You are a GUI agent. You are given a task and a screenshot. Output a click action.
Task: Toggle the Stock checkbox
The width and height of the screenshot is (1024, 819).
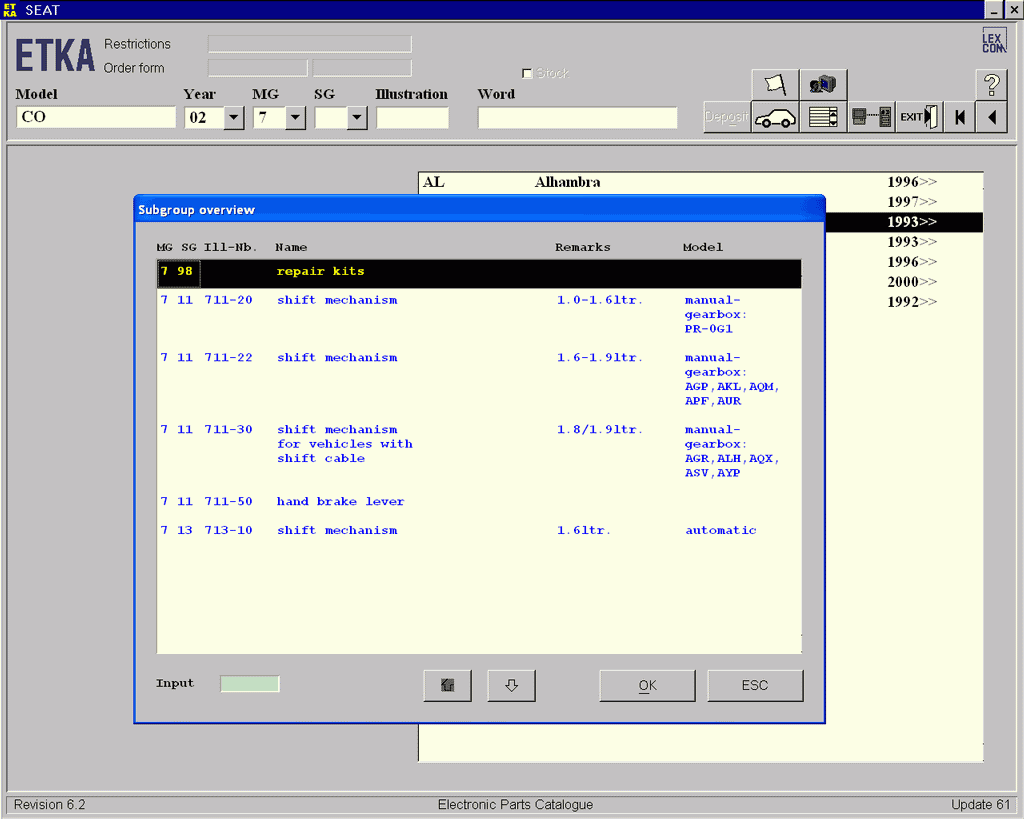(x=527, y=73)
